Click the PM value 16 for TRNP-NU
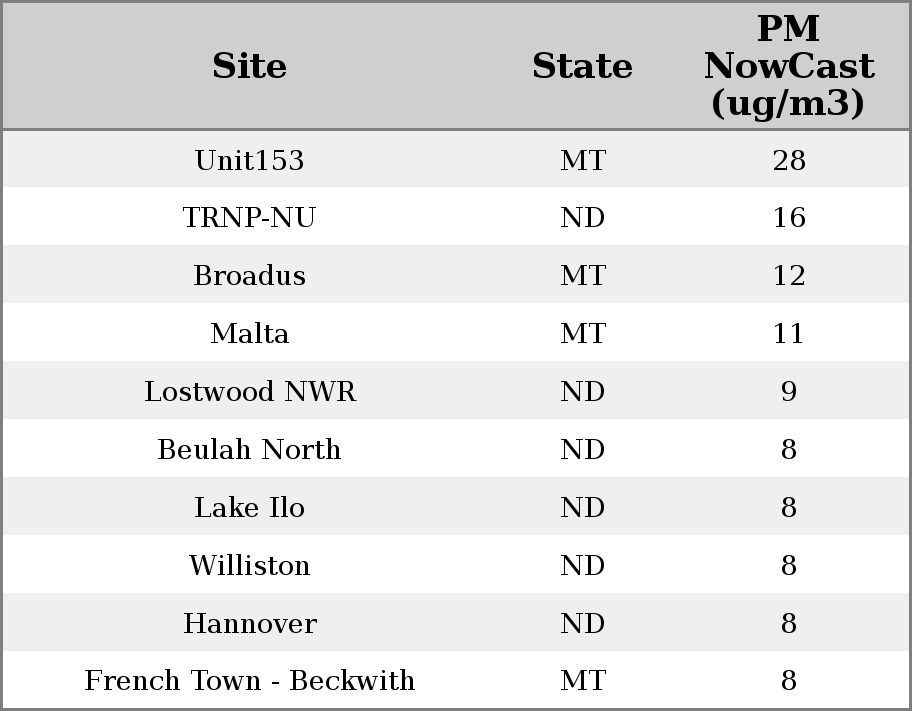The height and width of the screenshot is (711, 912). [x=788, y=218]
